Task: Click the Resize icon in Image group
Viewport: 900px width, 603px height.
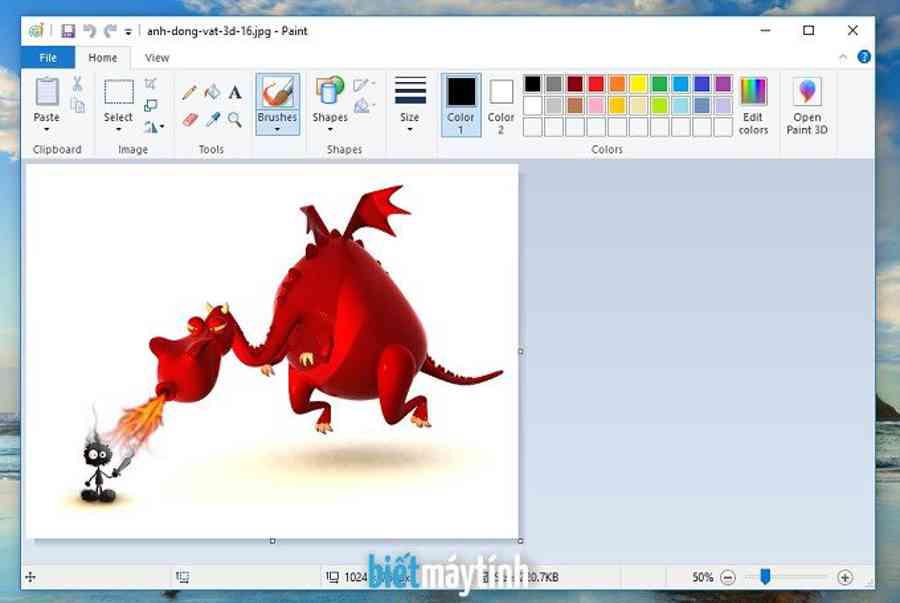Action: [150, 106]
